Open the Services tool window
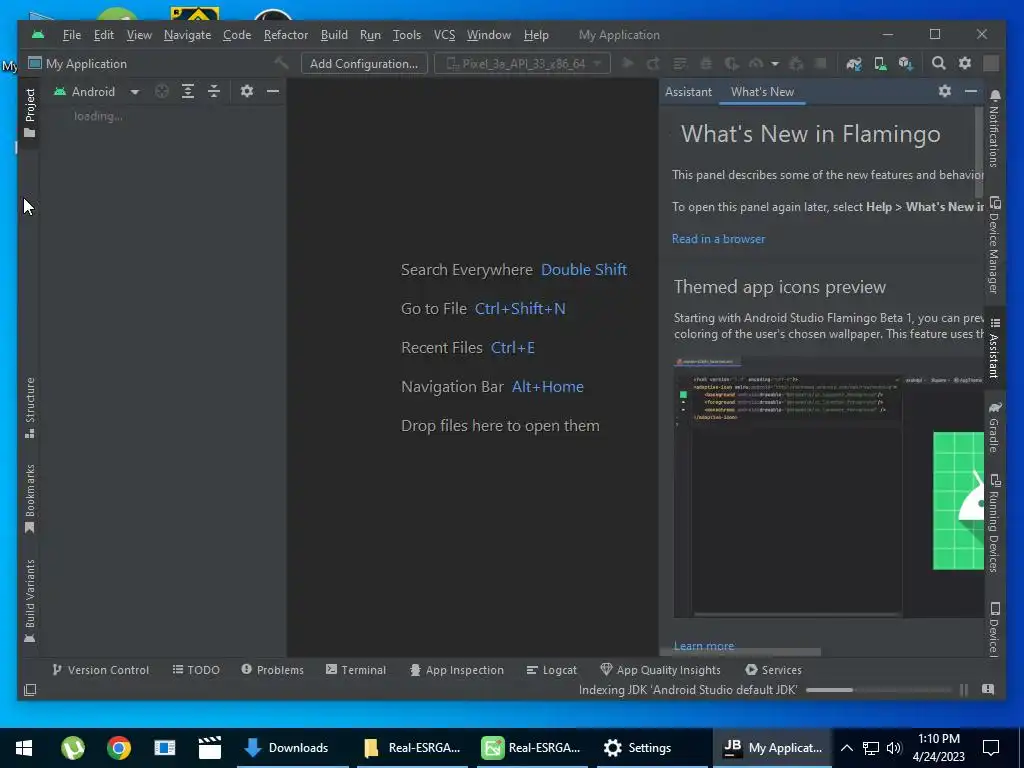This screenshot has height=768, width=1024. coord(773,670)
